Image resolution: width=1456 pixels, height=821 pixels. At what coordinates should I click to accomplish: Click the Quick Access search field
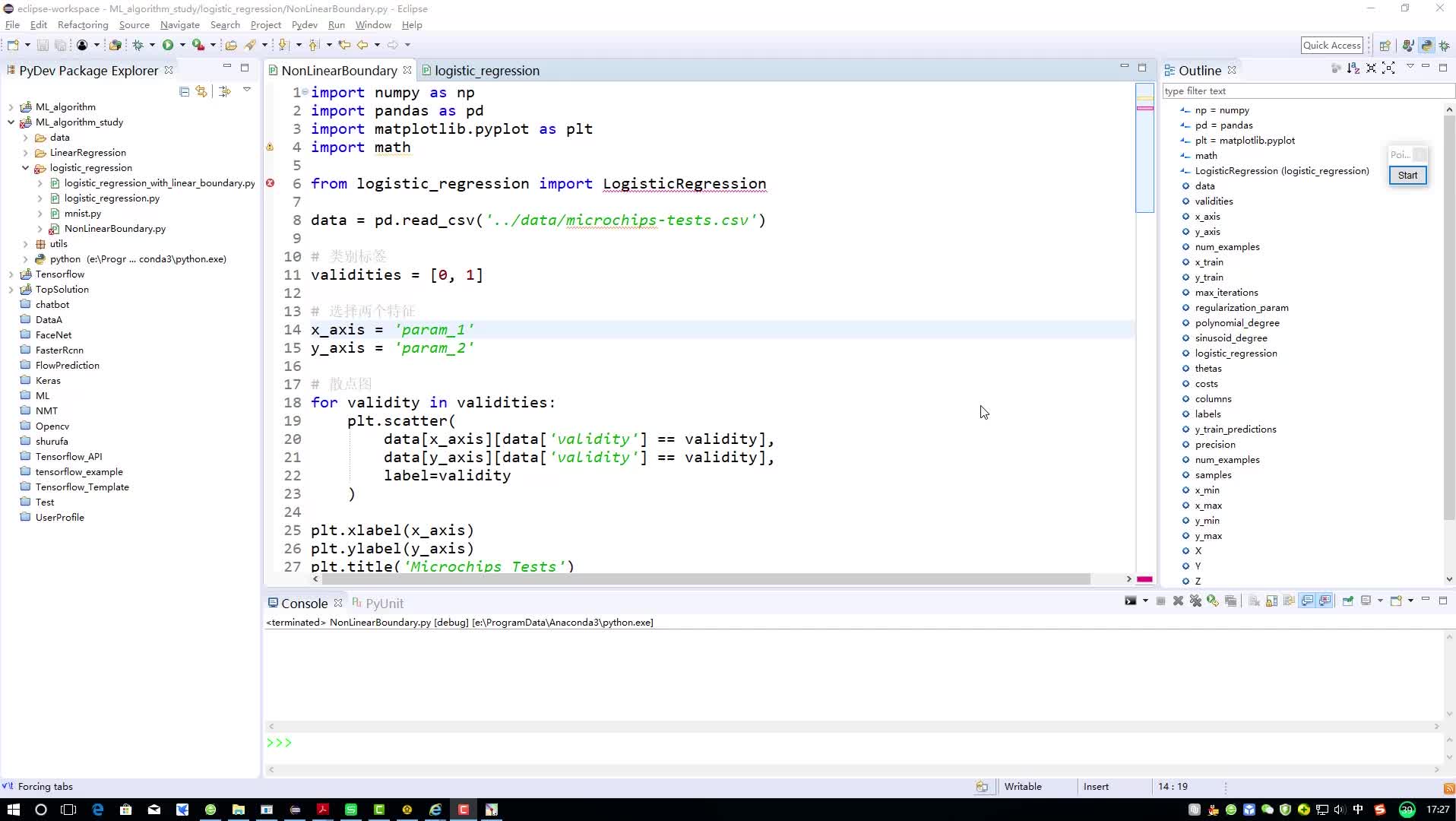(x=1331, y=46)
